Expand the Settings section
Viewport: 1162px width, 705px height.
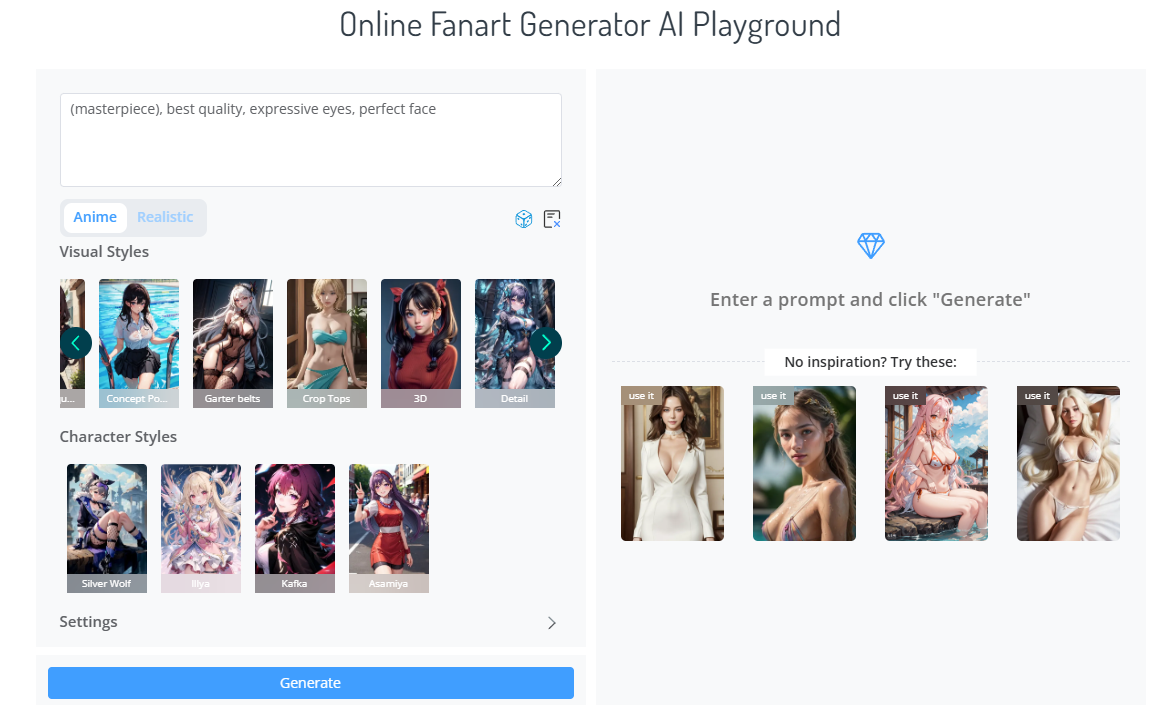tap(551, 622)
